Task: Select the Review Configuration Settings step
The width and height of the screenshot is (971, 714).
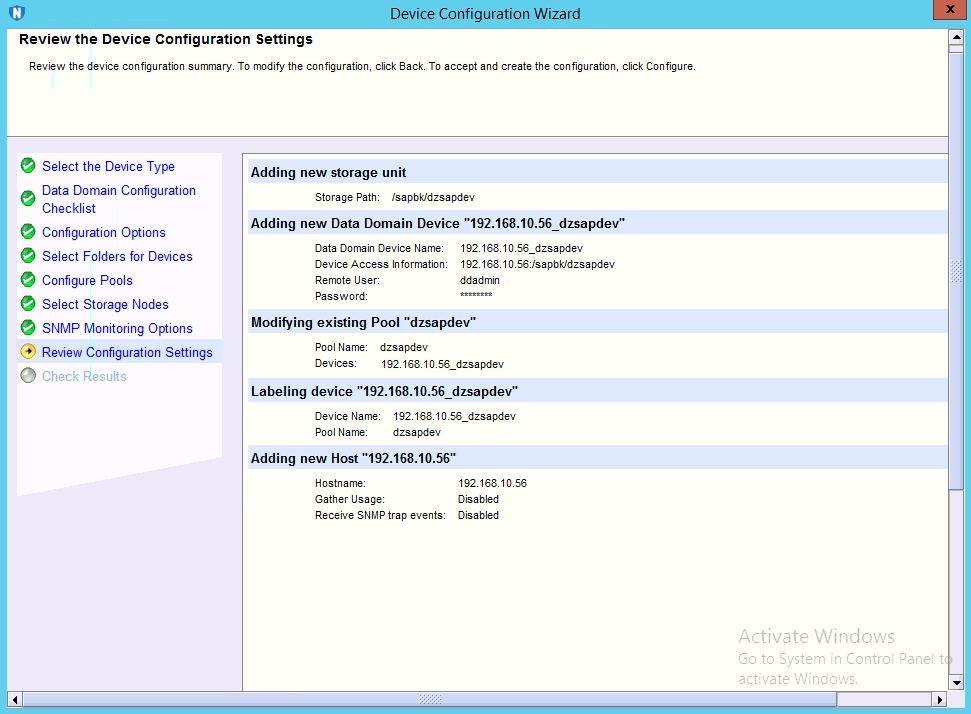Action: pos(127,353)
